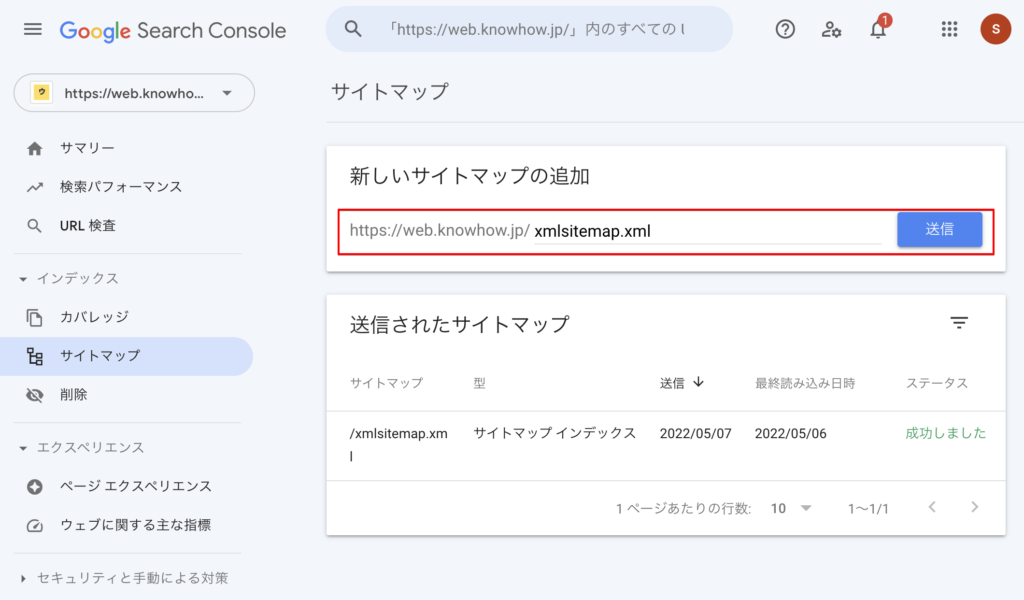Open the filter icon for submitted sitemaps
Screen dimensions: 1024x600
tap(959, 323)
